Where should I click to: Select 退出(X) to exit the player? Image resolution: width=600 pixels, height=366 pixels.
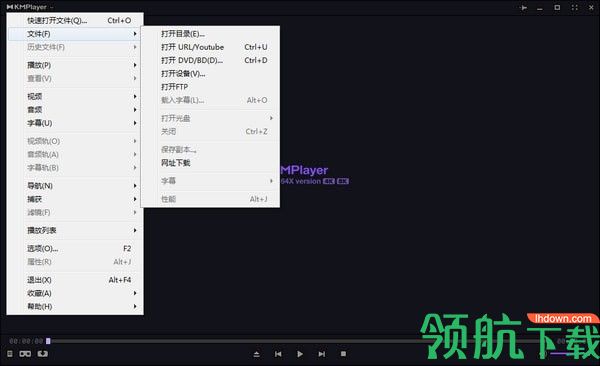click(75, 280)
